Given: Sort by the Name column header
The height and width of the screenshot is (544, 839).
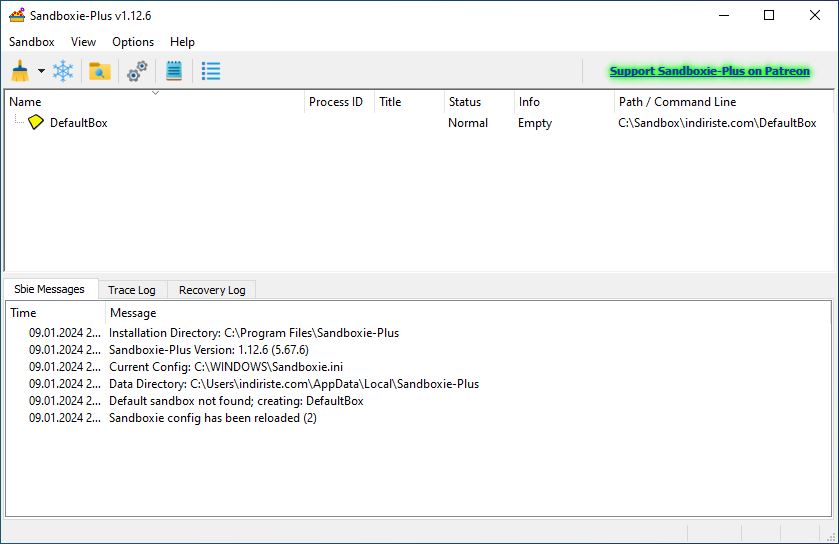Looking at the screenshot, I should 155,102.
